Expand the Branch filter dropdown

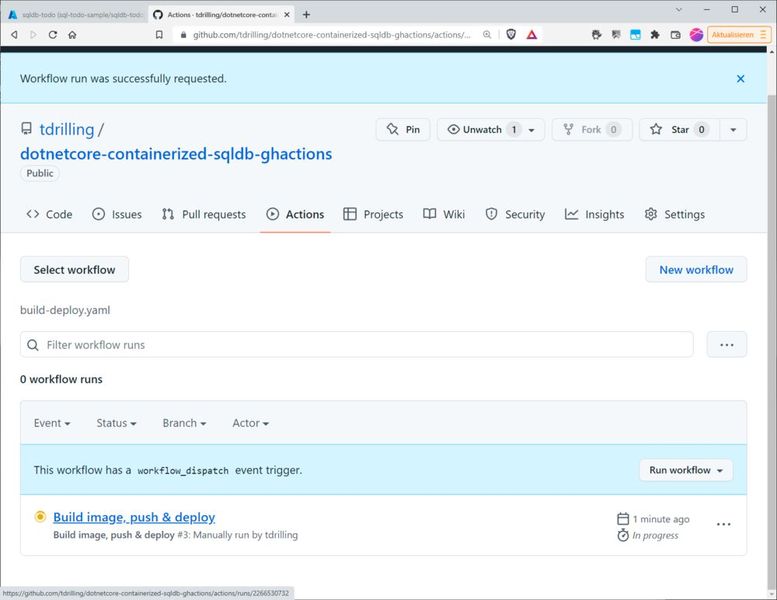click(184, 424)
